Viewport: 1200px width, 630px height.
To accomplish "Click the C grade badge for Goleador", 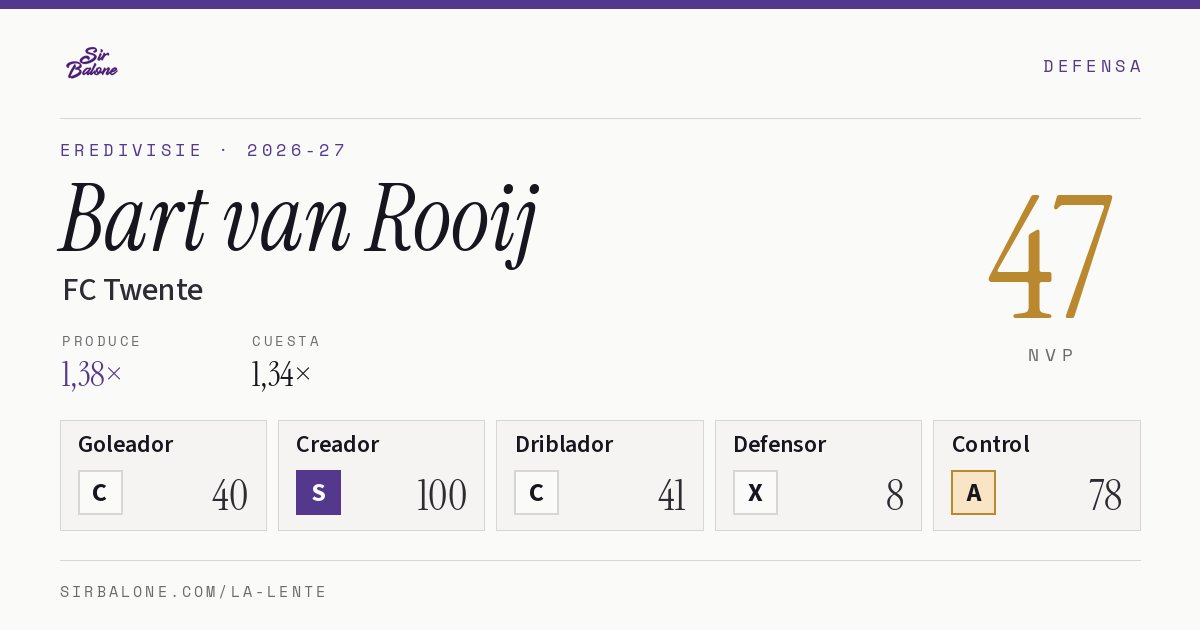I will (100, 492).
